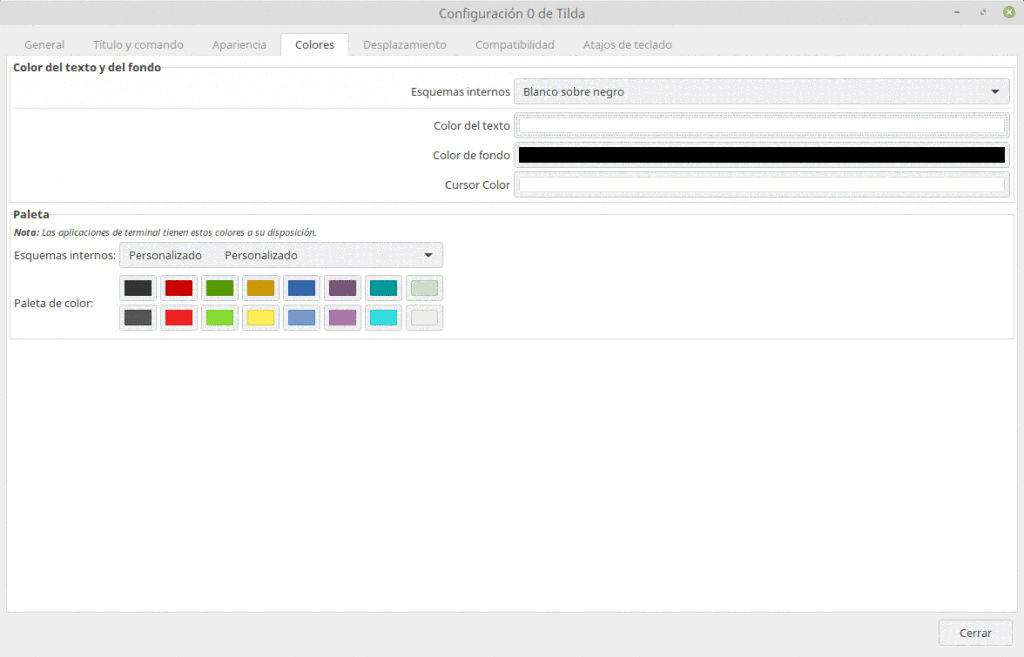Open the Esquemas internos dropdown showing Blanco sobre negro
The image size is (1024, 657).
(x=762, y=91)
